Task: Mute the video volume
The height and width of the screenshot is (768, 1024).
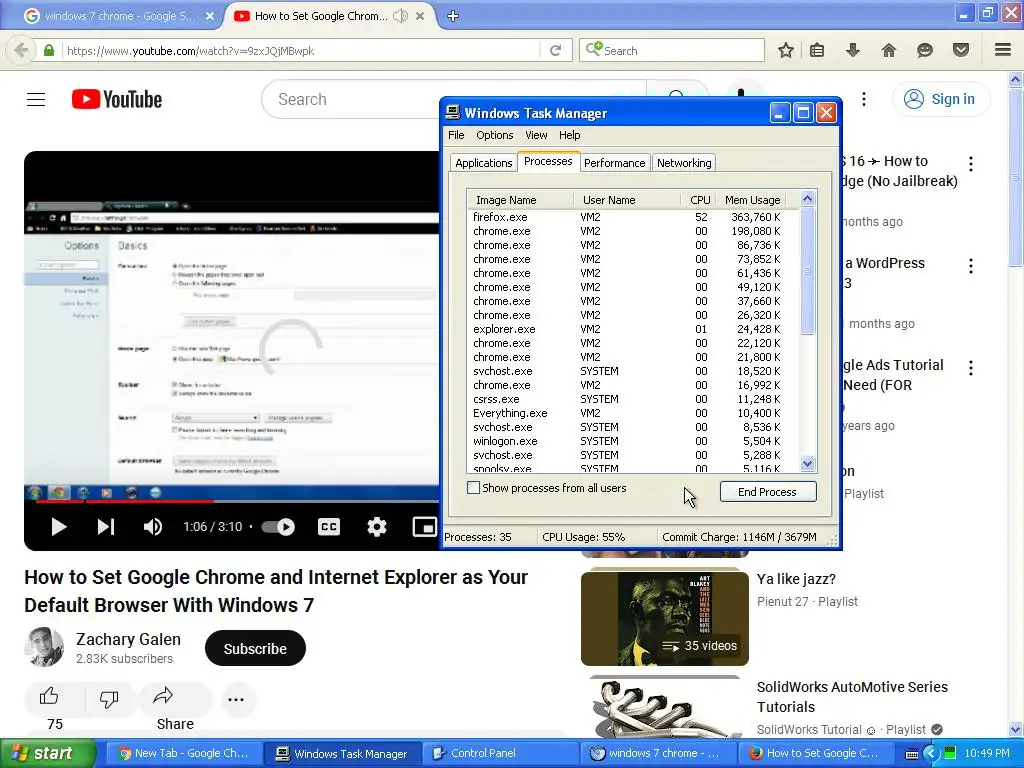Action: point(152,526)
